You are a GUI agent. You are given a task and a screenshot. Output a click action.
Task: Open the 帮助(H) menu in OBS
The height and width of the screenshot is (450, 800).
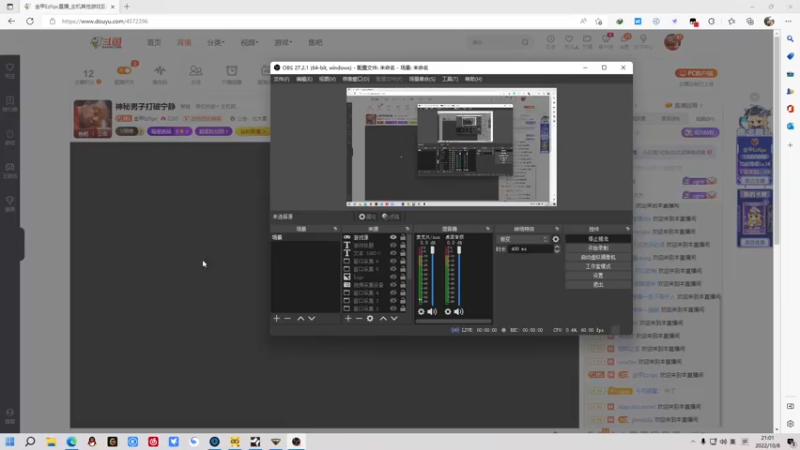473,79
